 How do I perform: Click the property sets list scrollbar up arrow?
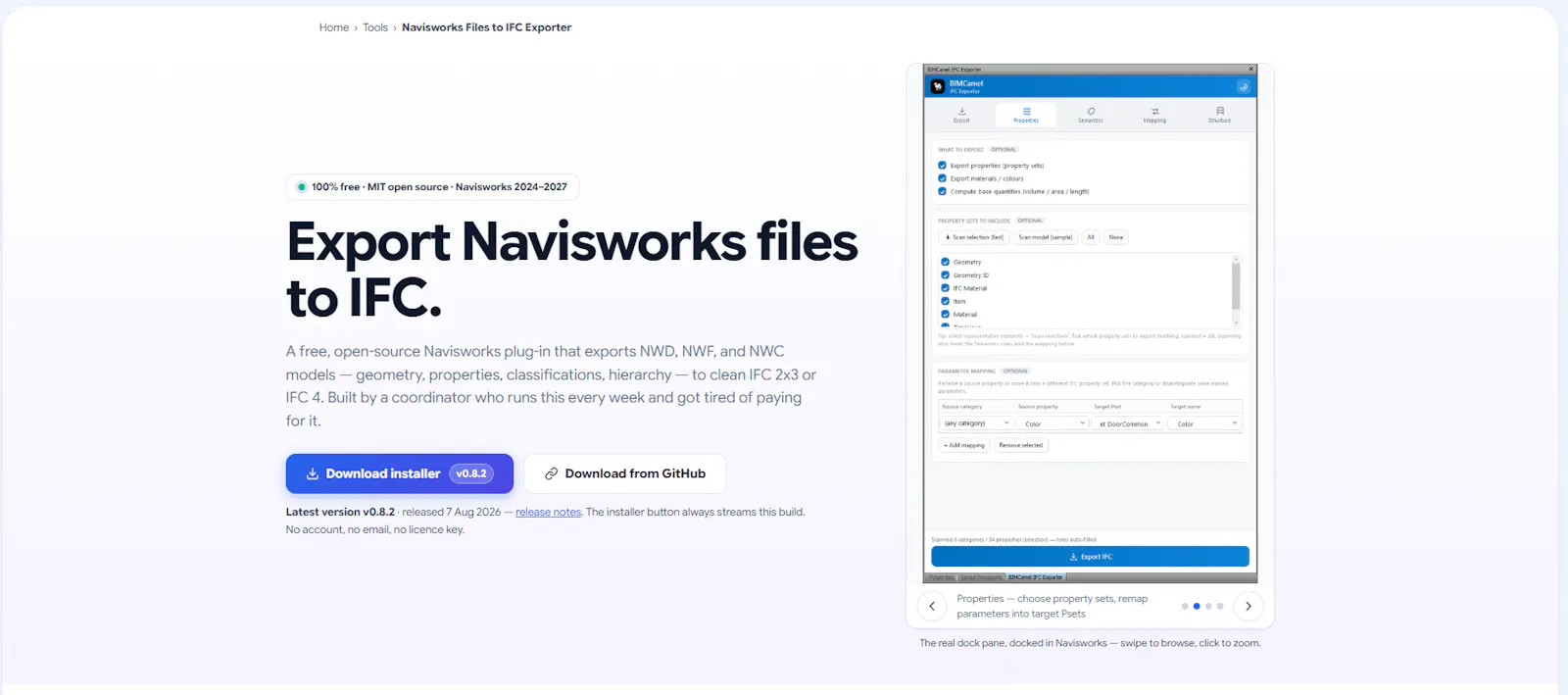[1236, 258]
